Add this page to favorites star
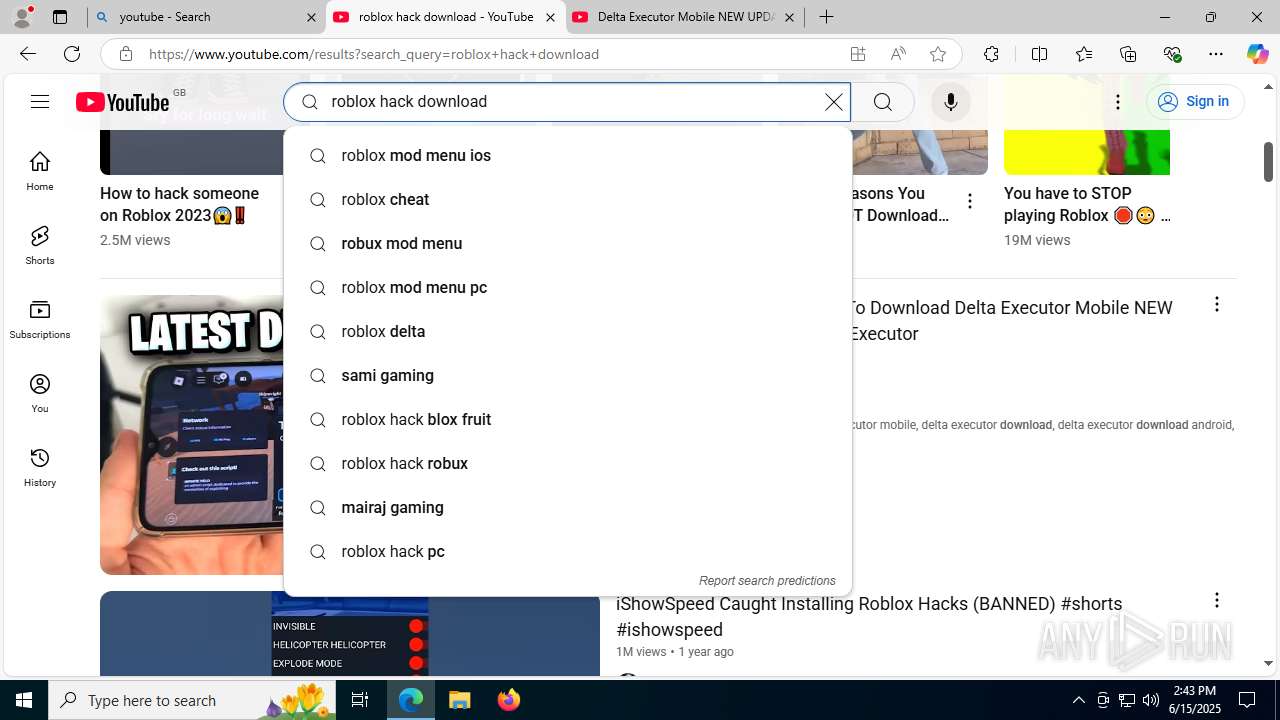1280x720 pixels. (938, 54)
